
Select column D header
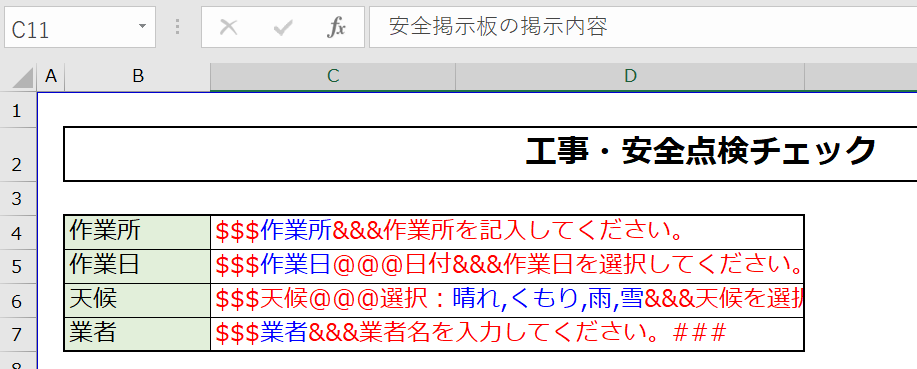pos(630,77)
